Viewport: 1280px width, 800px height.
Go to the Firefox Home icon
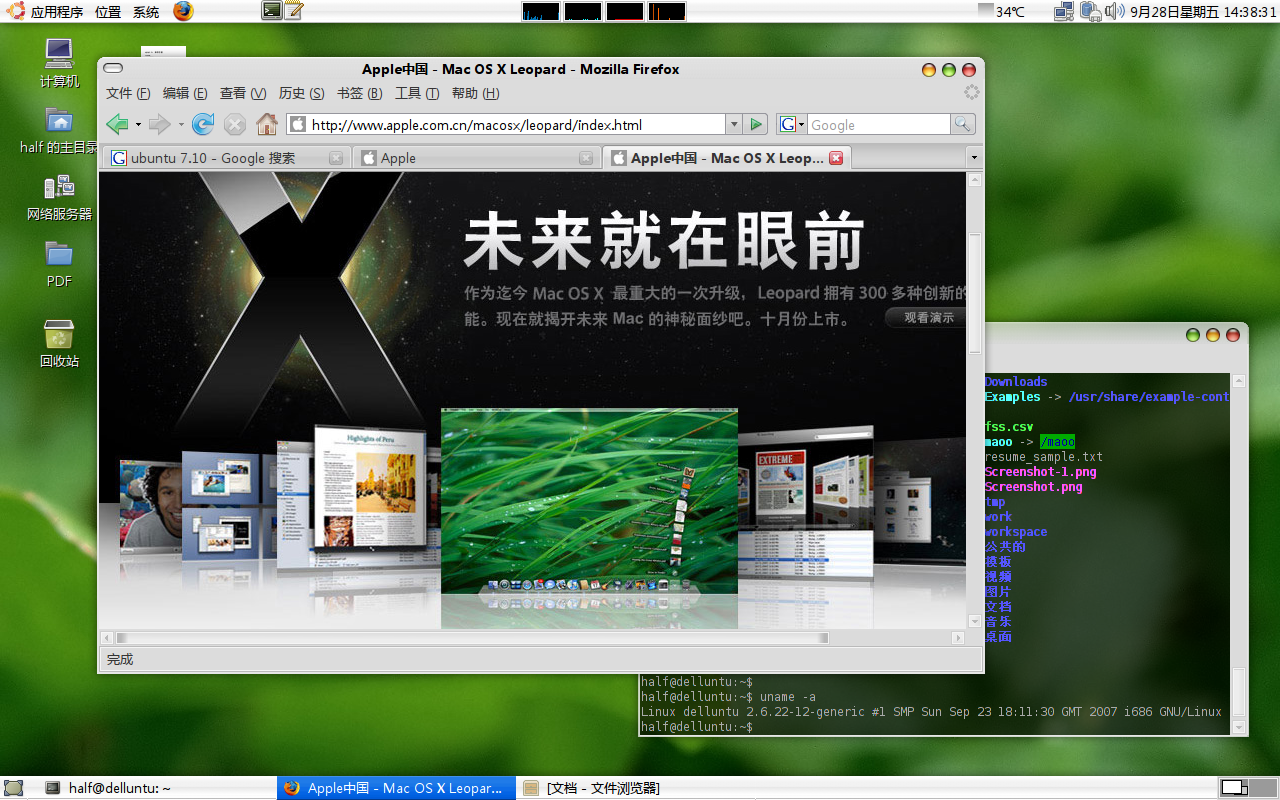click(266, 124)
